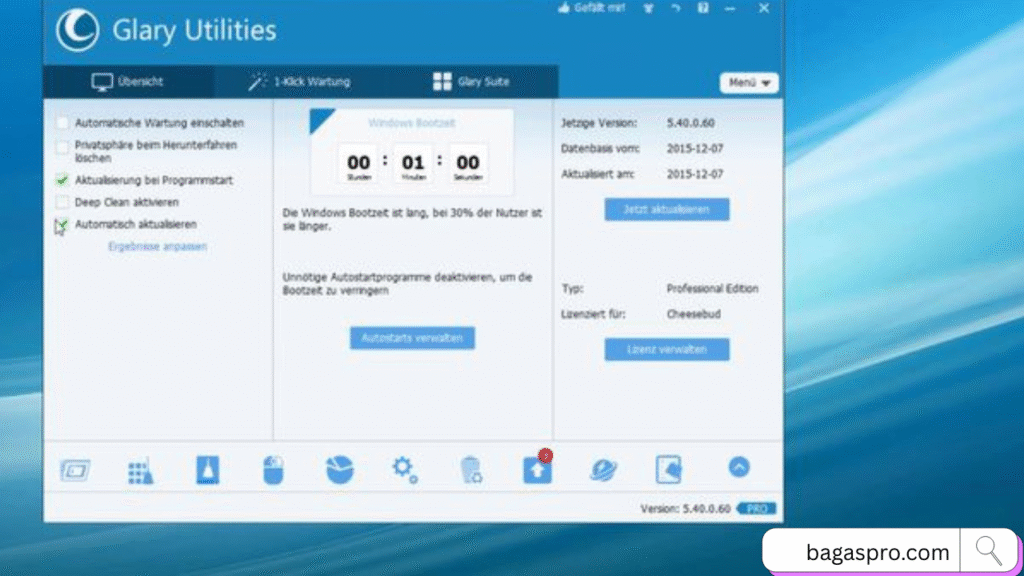Click the thumbs-up "Gefällt mir" icon
This screenshot has width=1024, height=576.
point(563,8)
